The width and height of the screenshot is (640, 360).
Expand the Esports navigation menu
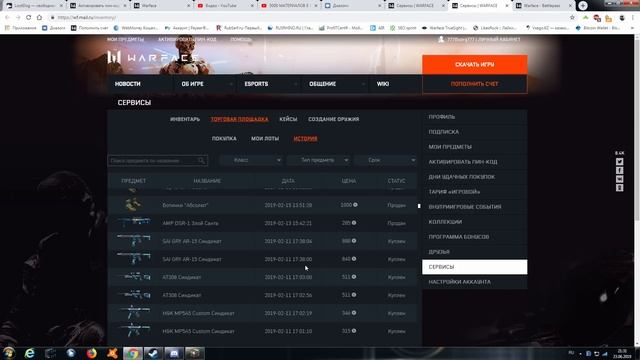coord(269,84)
